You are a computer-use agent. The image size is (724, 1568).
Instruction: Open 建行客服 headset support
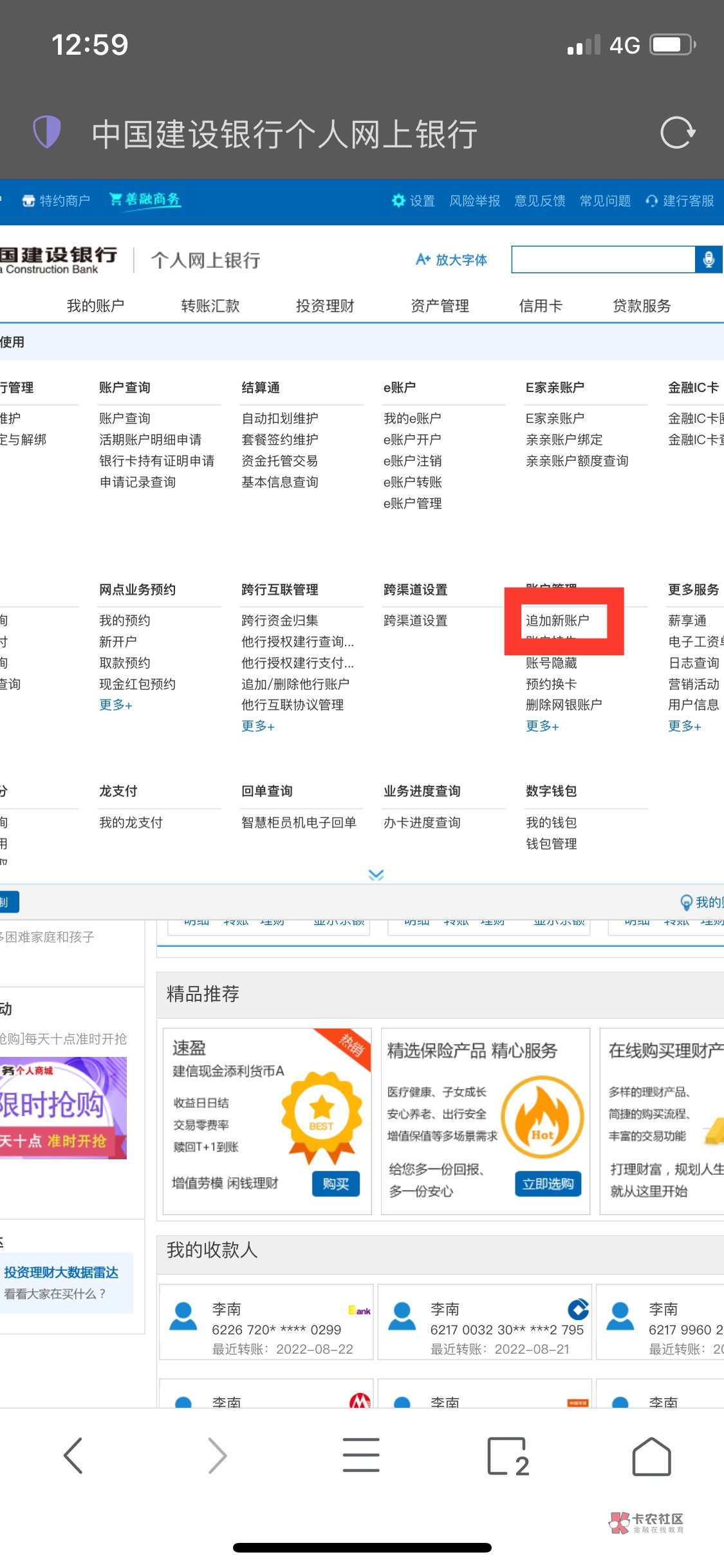click(680, 201)
